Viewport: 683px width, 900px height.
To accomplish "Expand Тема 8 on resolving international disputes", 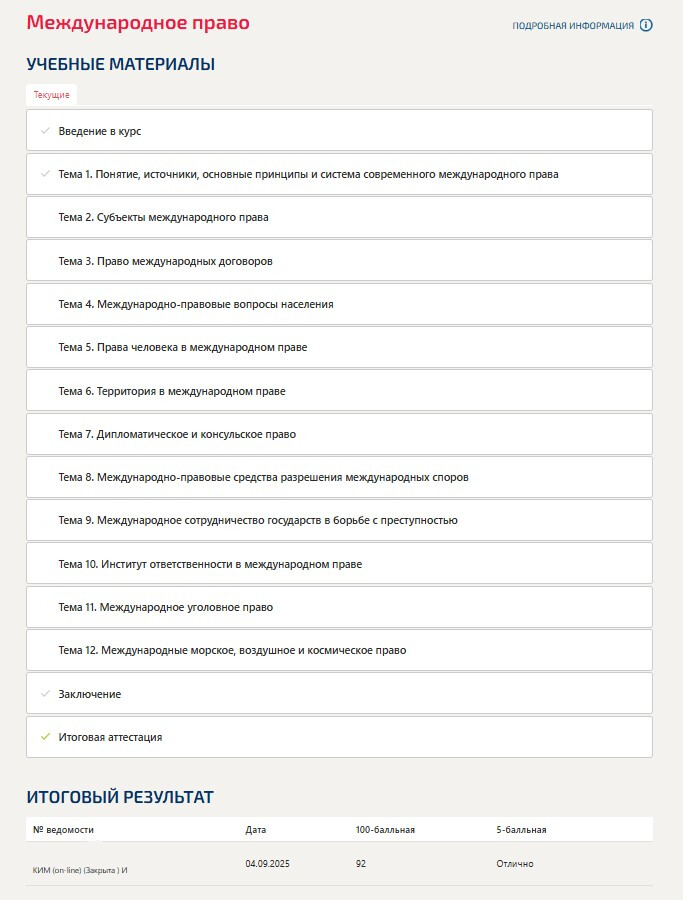I will (x=263, y=477).
